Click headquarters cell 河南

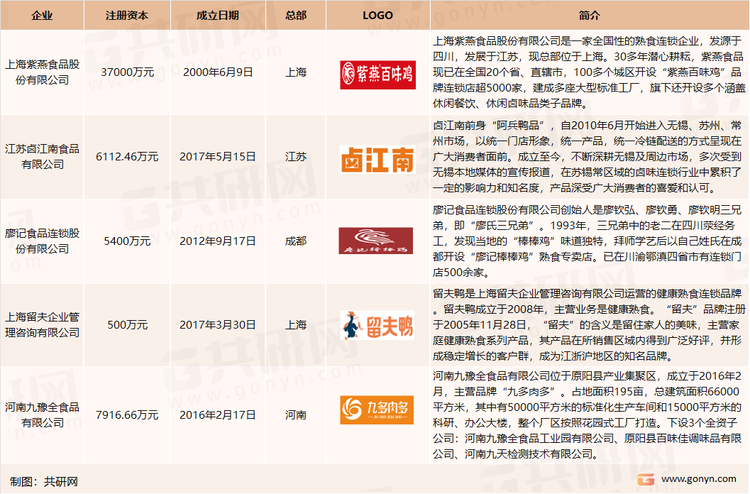point(296,415)
